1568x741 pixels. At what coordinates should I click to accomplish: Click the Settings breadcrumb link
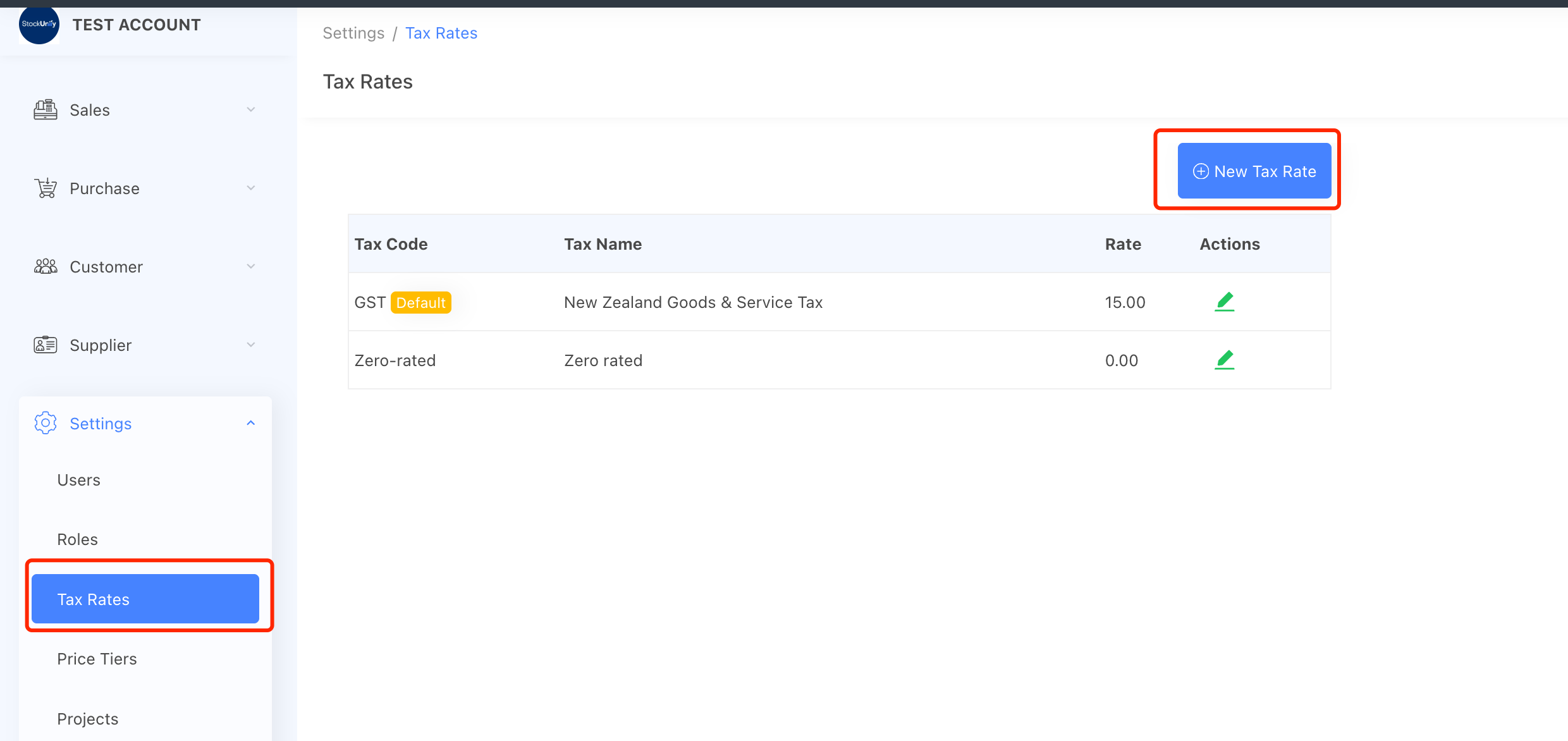tap(353, 33)
